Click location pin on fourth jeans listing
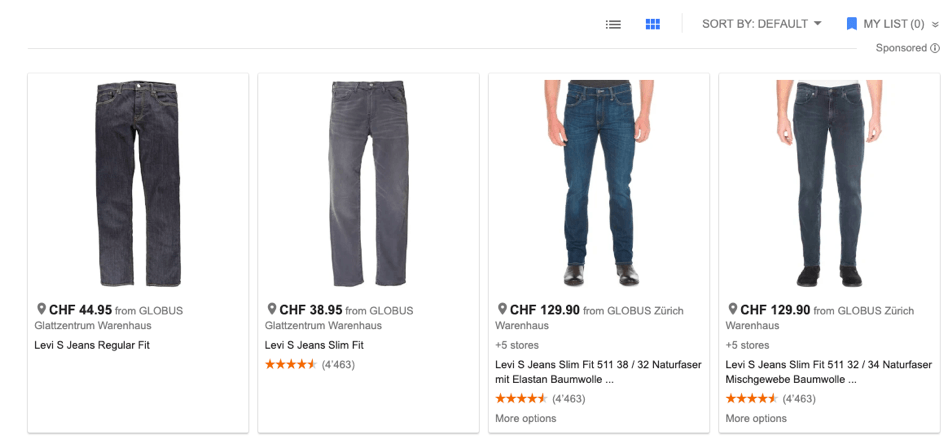The height and width of the screenshot is (440, 944). tap(733, 309)
